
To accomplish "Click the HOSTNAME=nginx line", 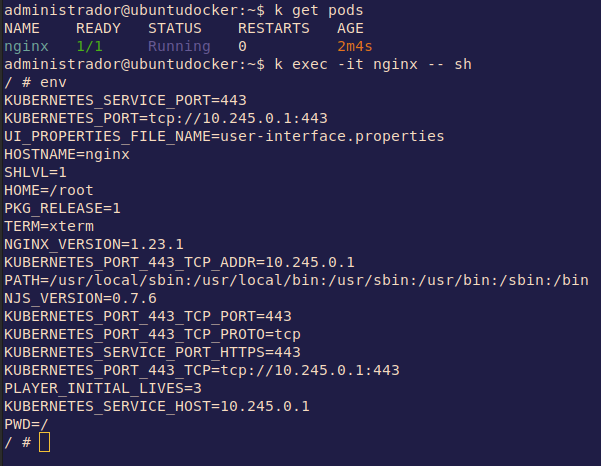I will [67, 154].
